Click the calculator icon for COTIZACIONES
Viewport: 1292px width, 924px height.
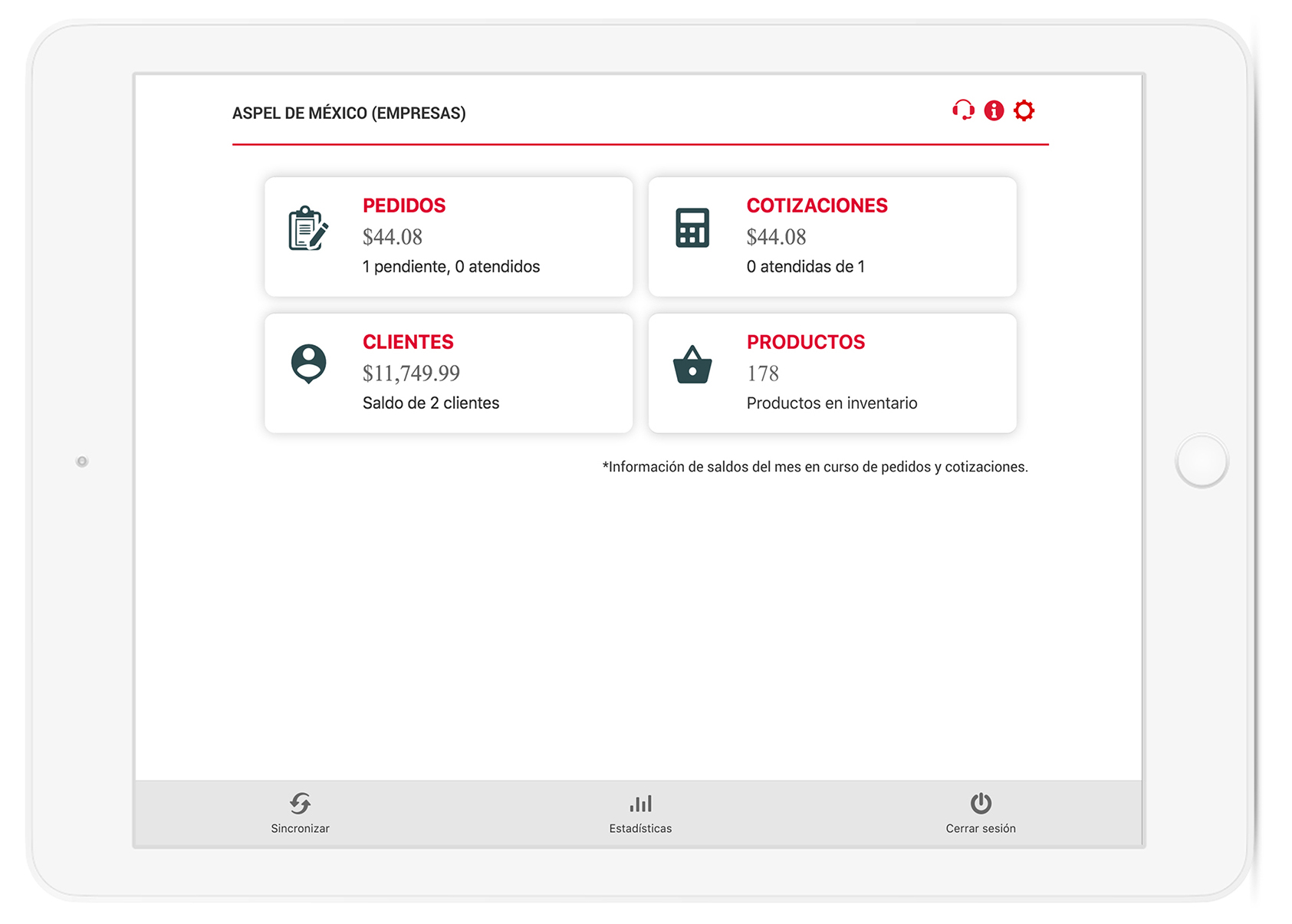(x=691, y=225)
